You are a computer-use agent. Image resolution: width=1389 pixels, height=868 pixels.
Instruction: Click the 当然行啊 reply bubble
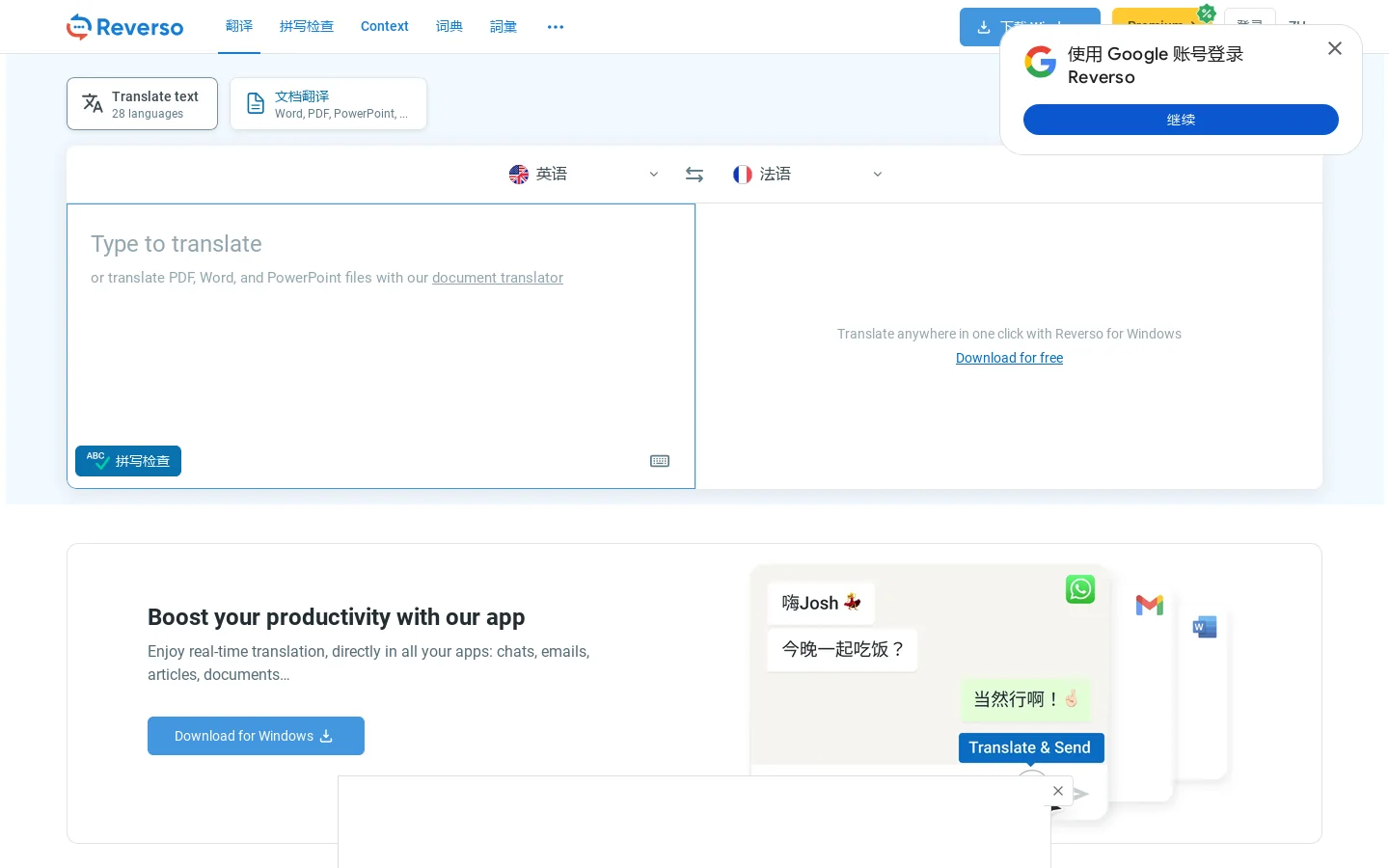(1026, 699)
